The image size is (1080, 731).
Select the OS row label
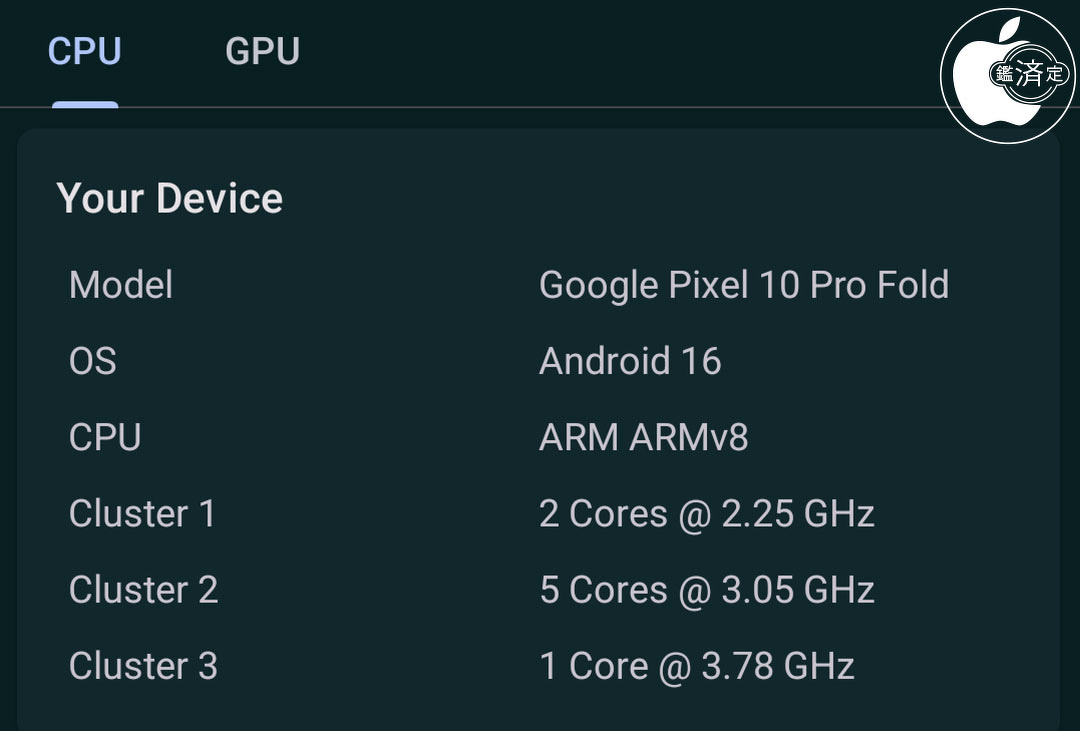[93, 361]
